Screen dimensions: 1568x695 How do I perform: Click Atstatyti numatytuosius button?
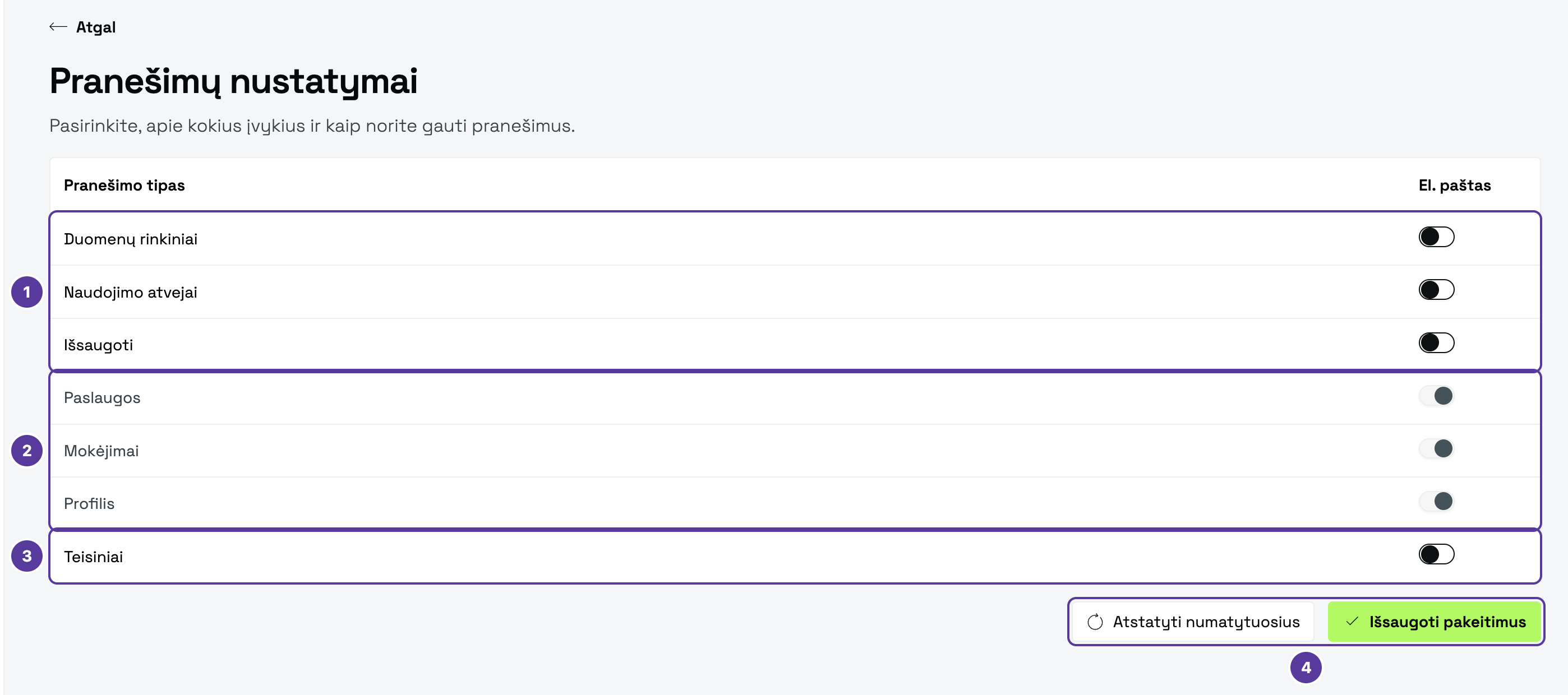pos(1192,622)
